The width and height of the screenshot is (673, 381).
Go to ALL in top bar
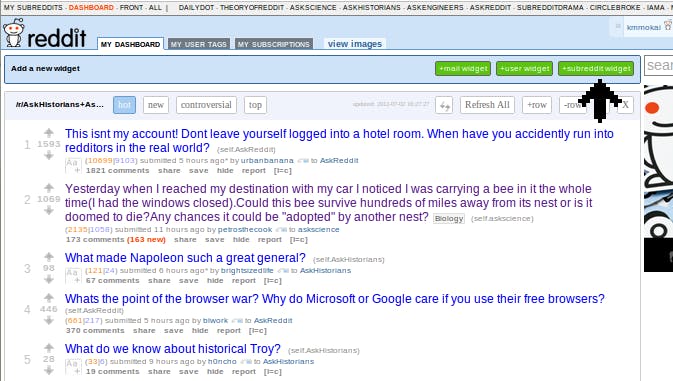coord(155,8)
